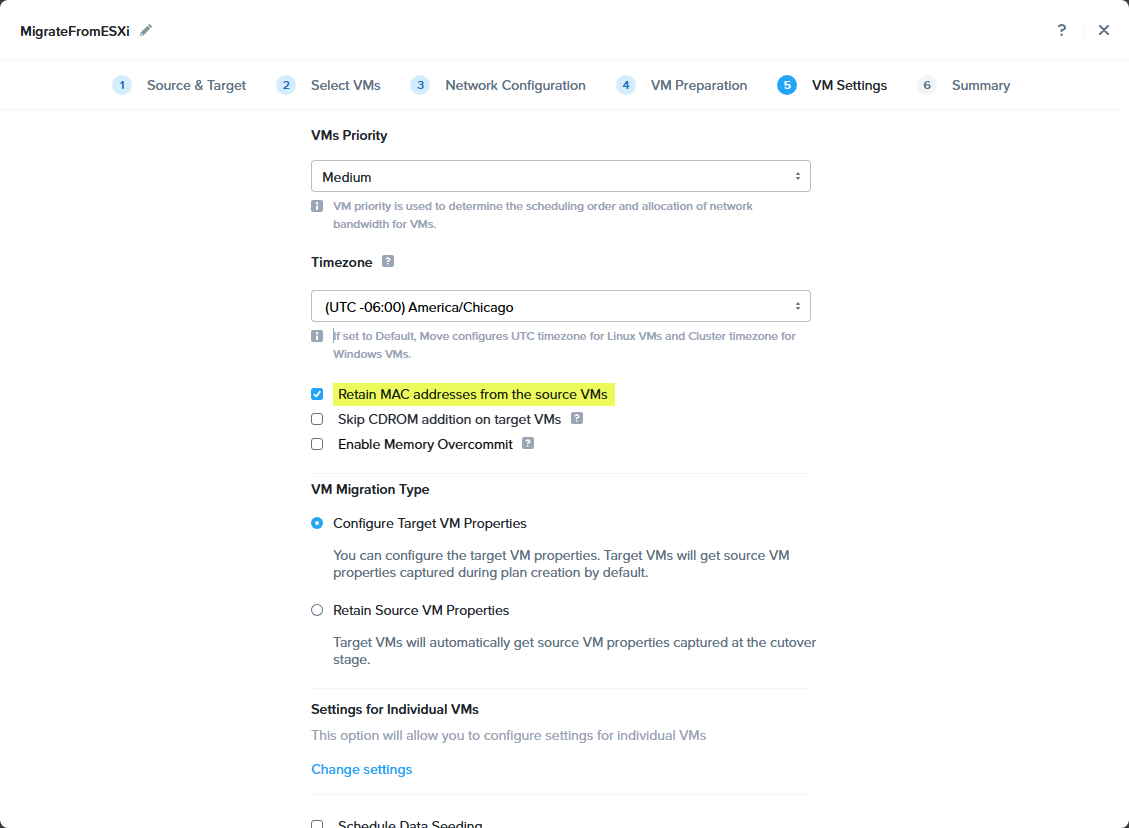This screenshot has height=828, width=1129.
Task: Uncheck Retain MAC addresses from source VMs
Action: [x=317, y=394]
